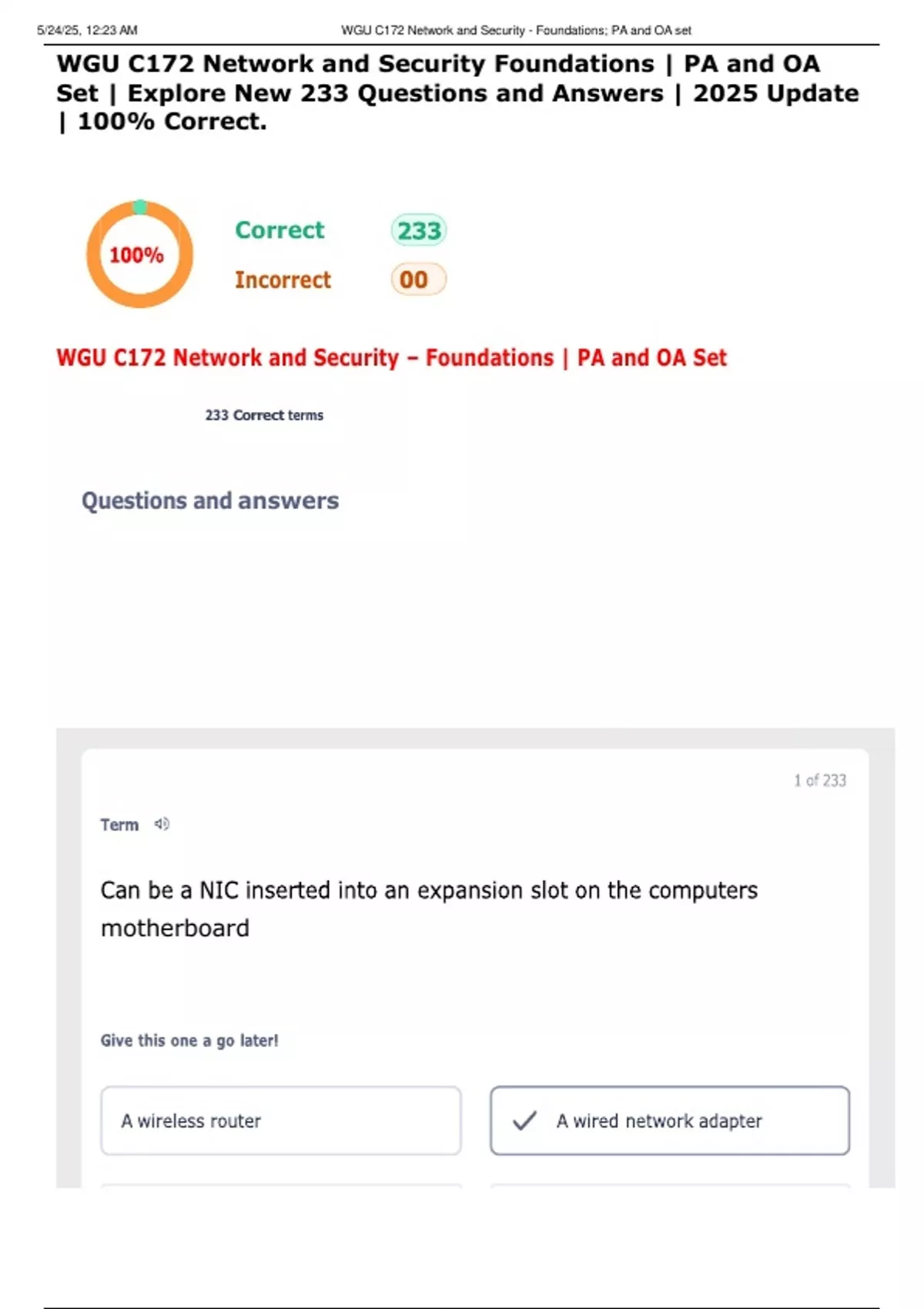
Task: Click the small centered page header title
Action: (x=516, y=30)
